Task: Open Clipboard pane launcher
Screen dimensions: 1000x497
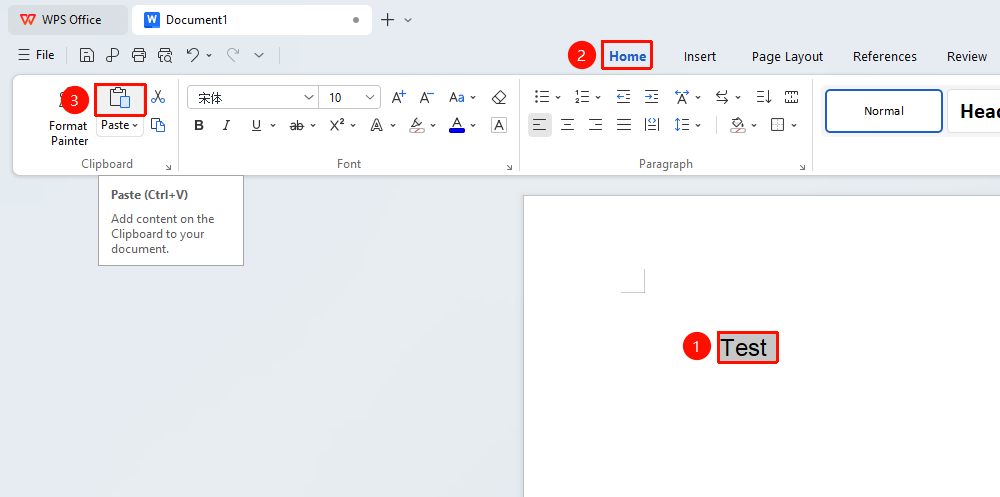Action: [x=168, y=167]
